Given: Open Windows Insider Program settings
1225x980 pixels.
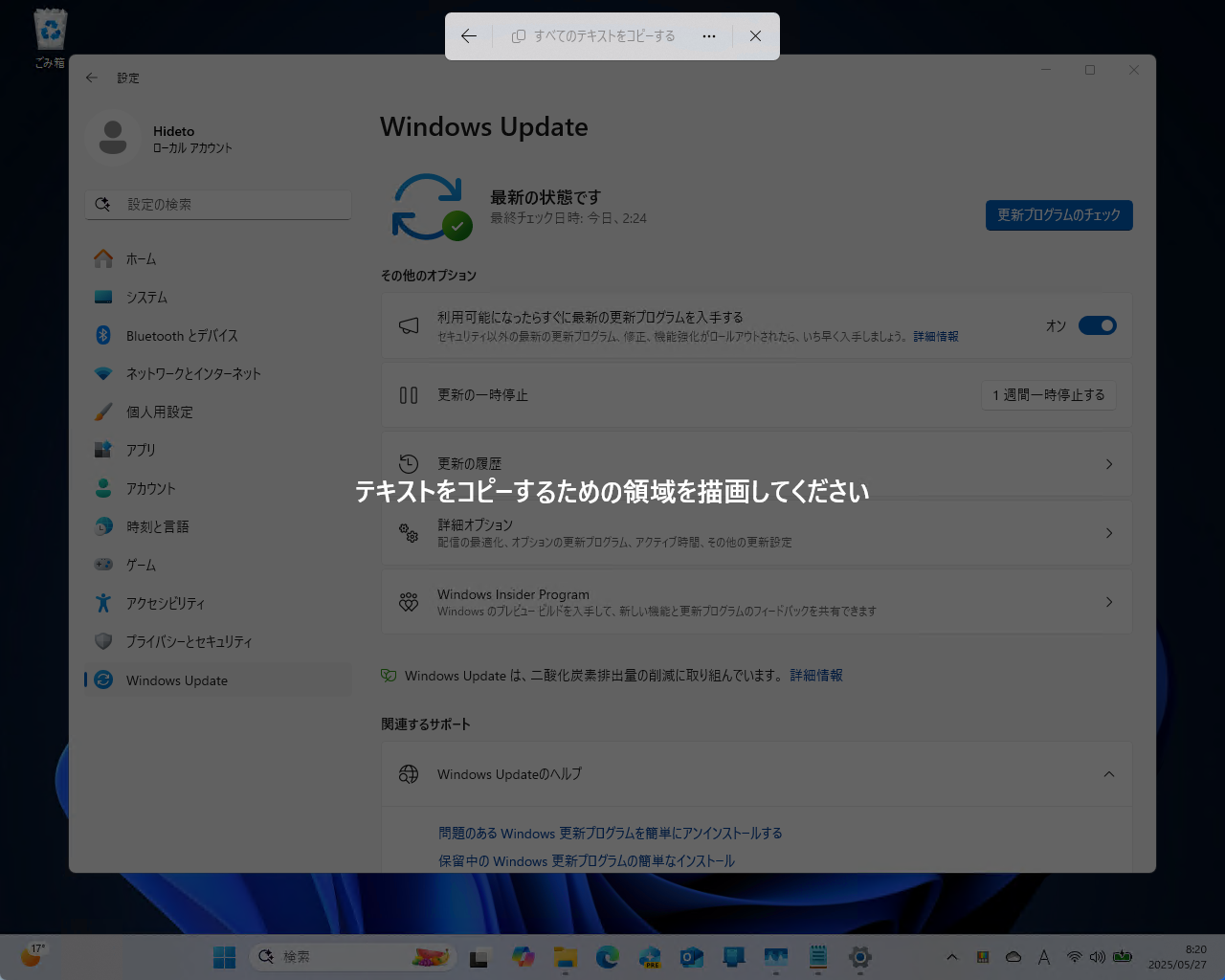Looking at the screenshot, I should (x=756, y=602).
